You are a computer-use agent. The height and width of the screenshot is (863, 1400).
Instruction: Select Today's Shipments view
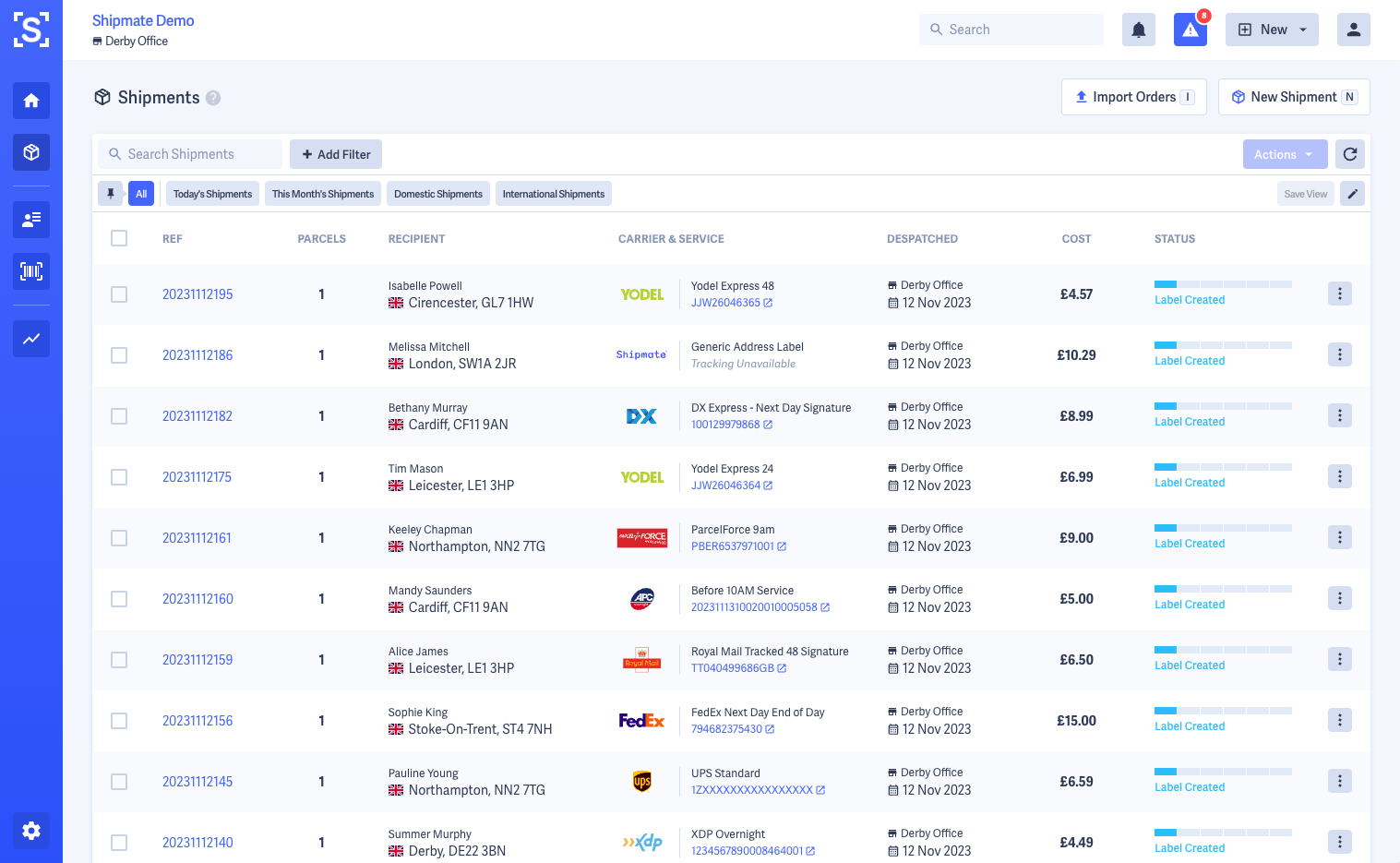(212, 194)
